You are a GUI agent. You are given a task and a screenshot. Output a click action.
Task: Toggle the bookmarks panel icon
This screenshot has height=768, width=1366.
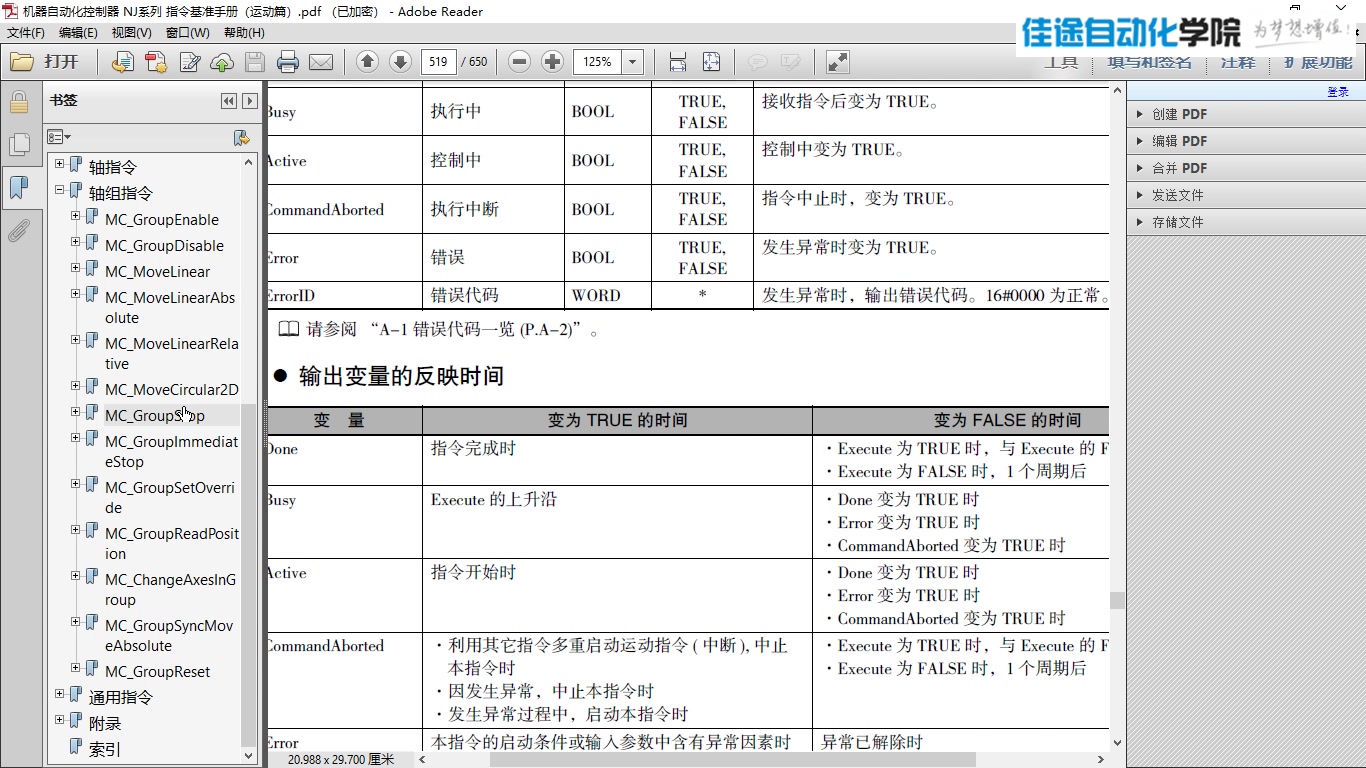click(19, 188)
